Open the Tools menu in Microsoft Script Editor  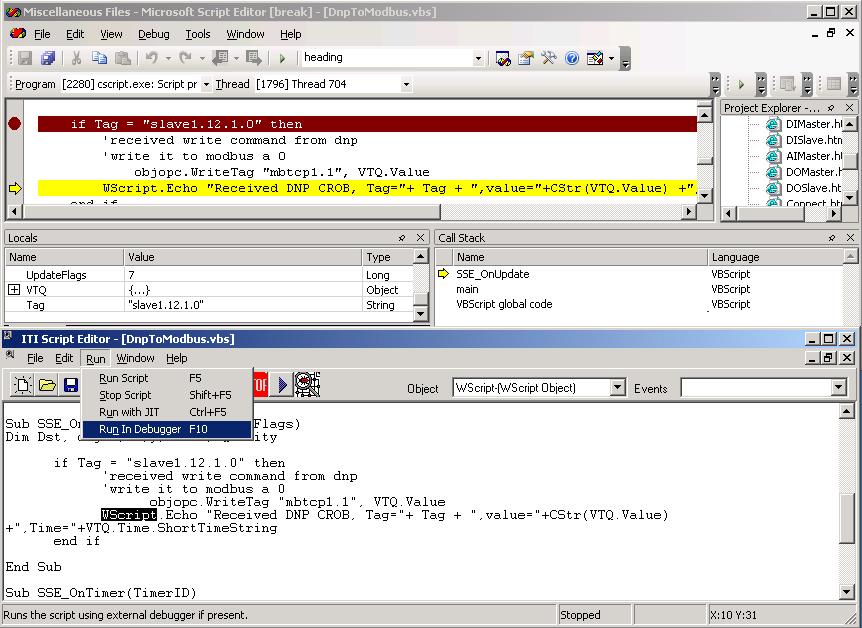pyautogui.click(x=198, y=34)
